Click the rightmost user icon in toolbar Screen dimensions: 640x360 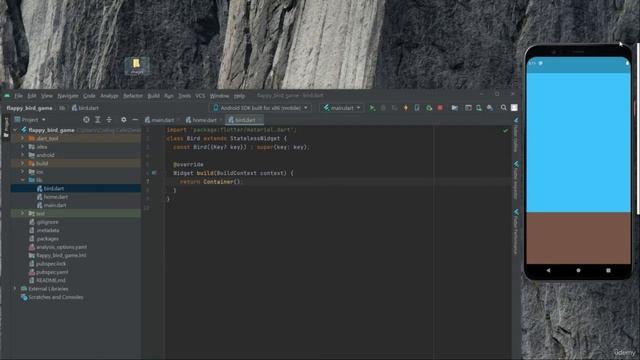click(514, 108)
